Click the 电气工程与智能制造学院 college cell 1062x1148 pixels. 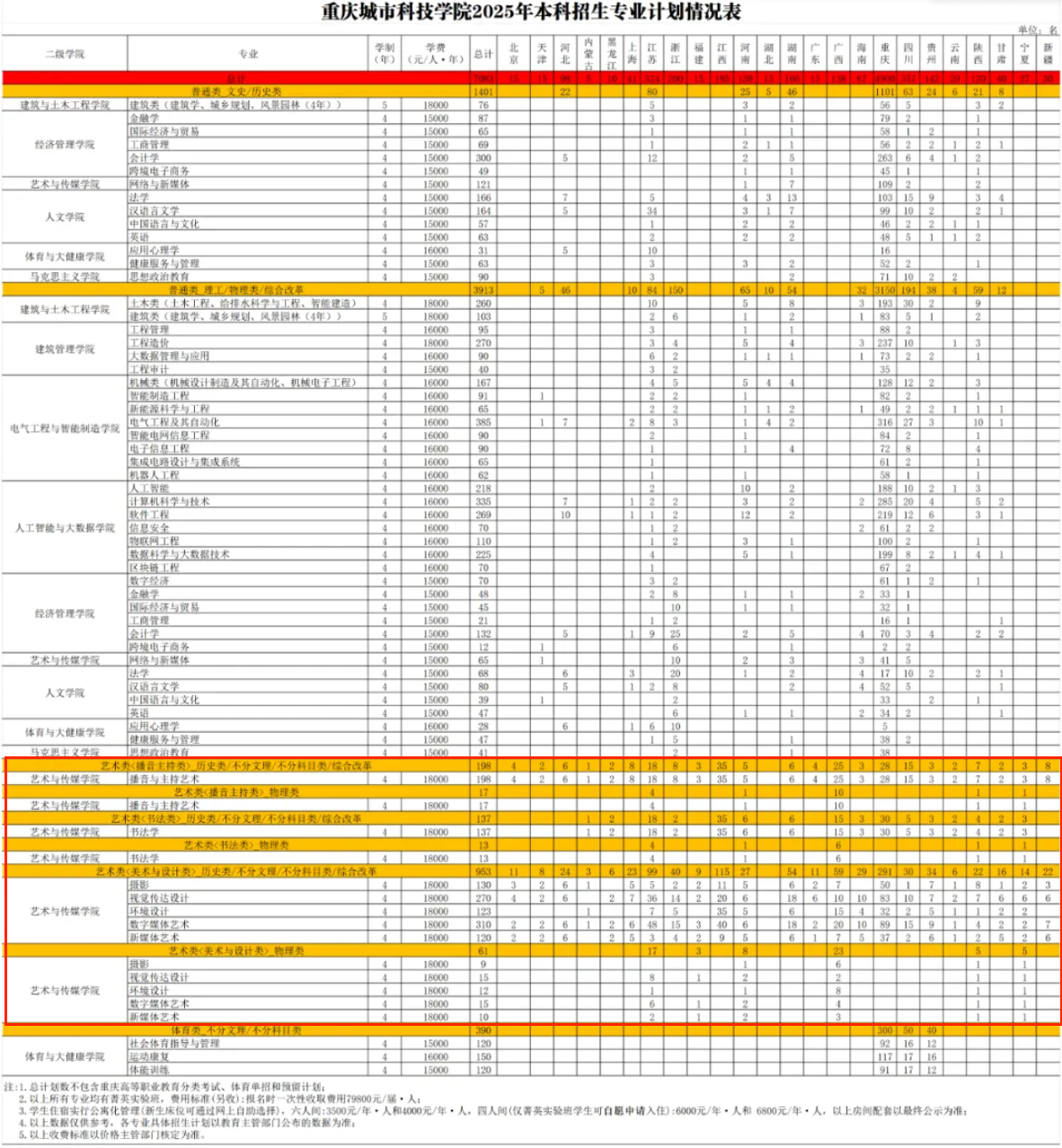click(x=65, y=428)
